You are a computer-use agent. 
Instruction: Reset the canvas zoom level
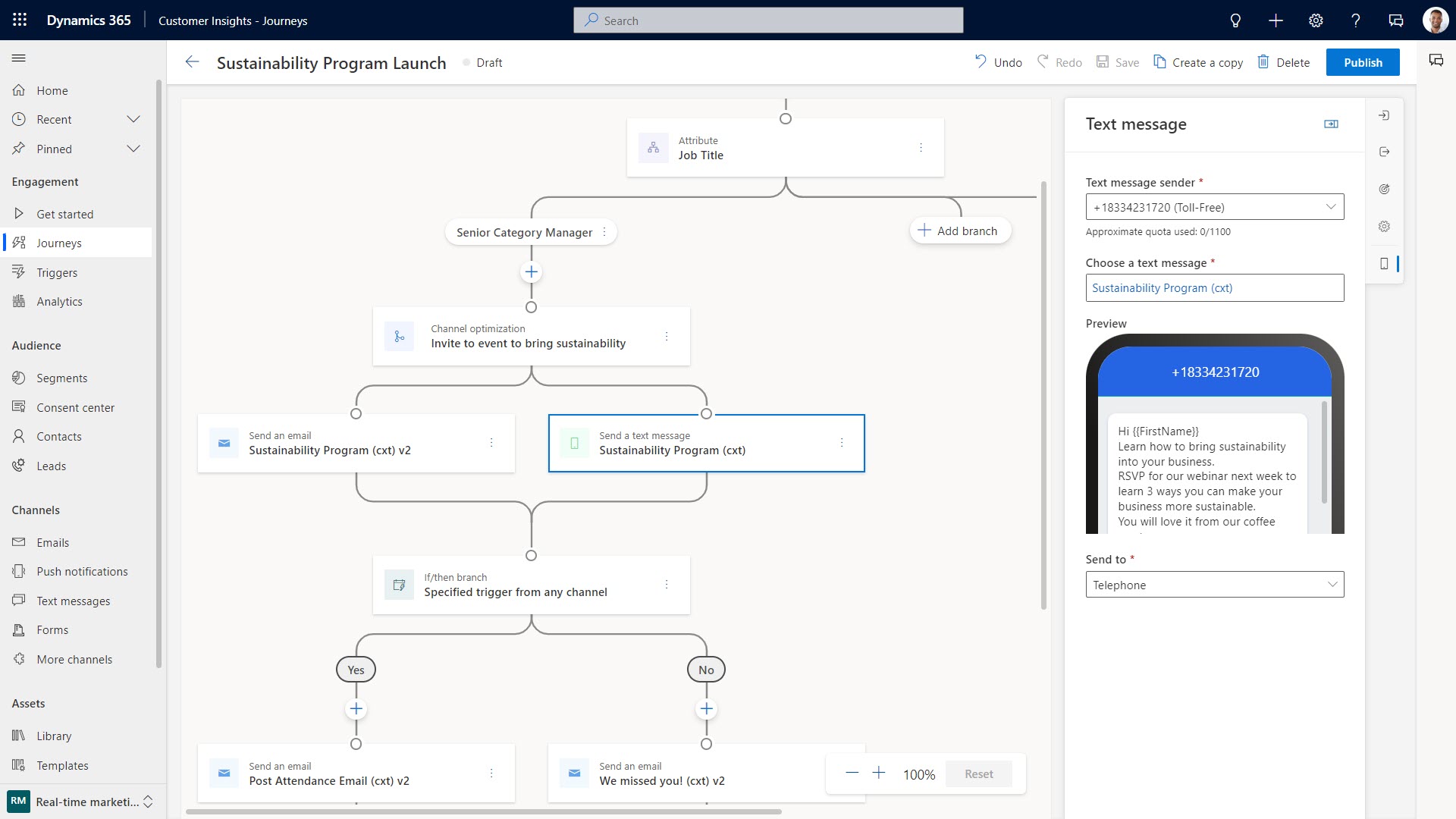point(978,773)
